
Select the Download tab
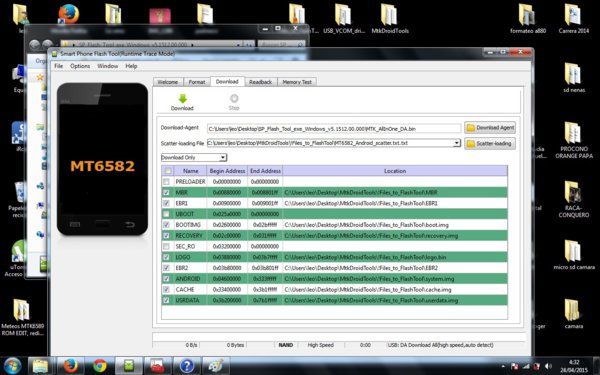point(227,82)
